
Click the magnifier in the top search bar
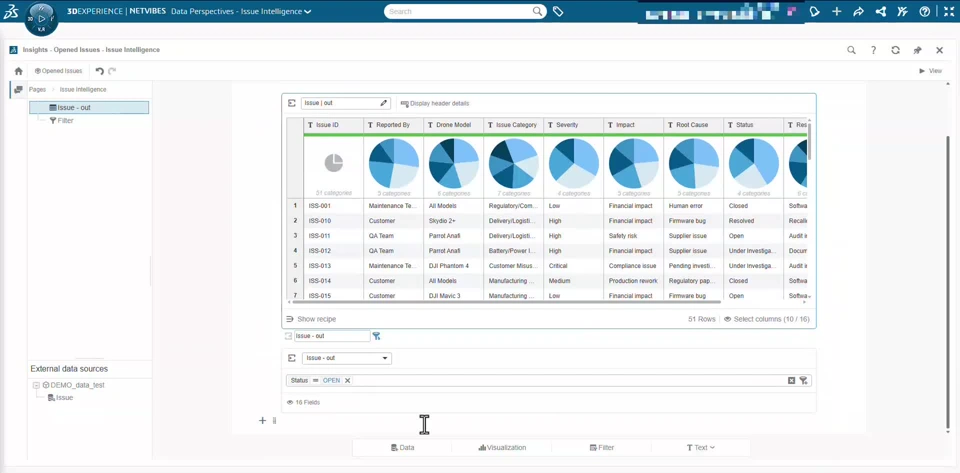(x=537, y=11)
